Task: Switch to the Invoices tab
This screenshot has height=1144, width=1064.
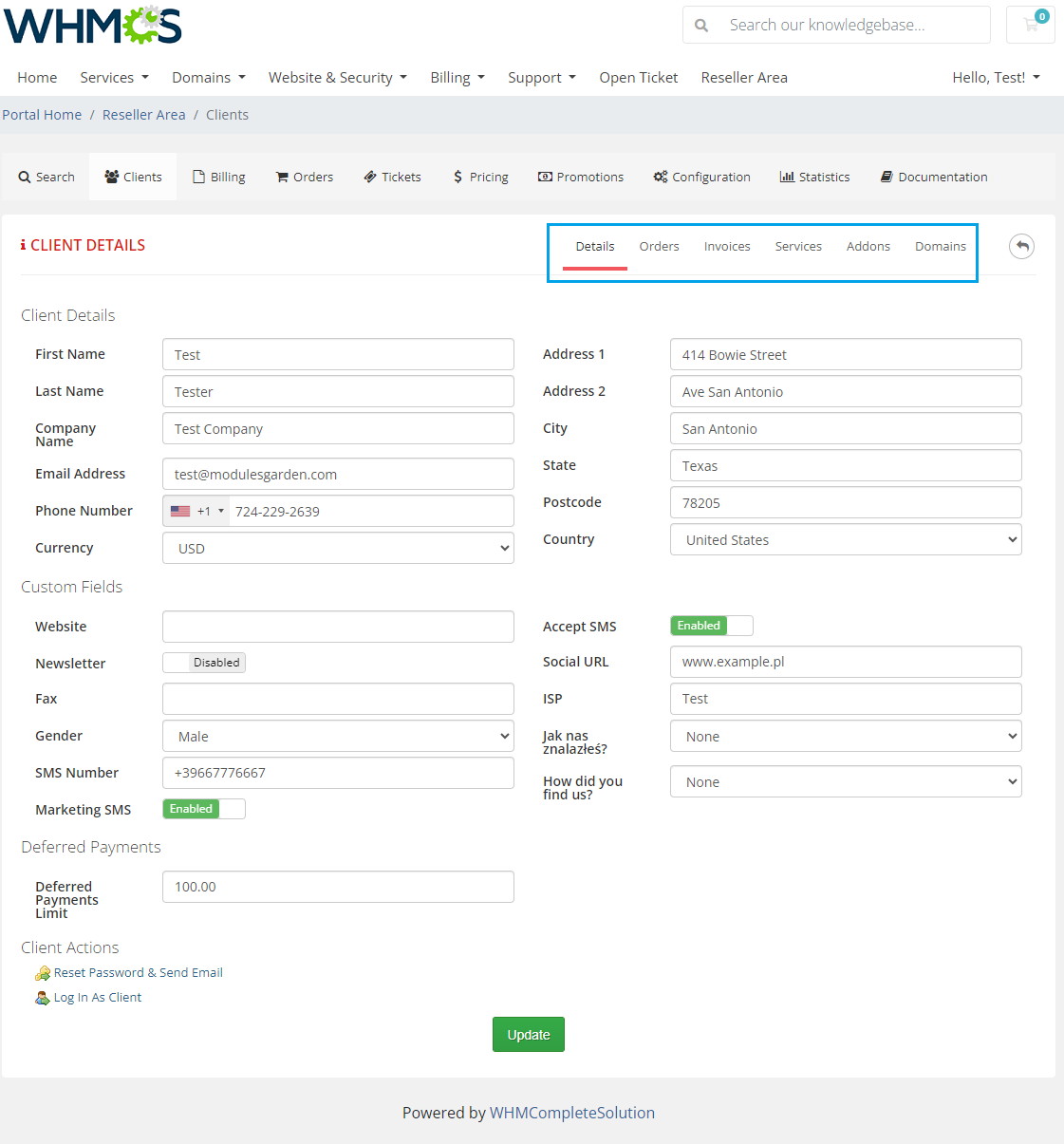Action: point(727,247)
